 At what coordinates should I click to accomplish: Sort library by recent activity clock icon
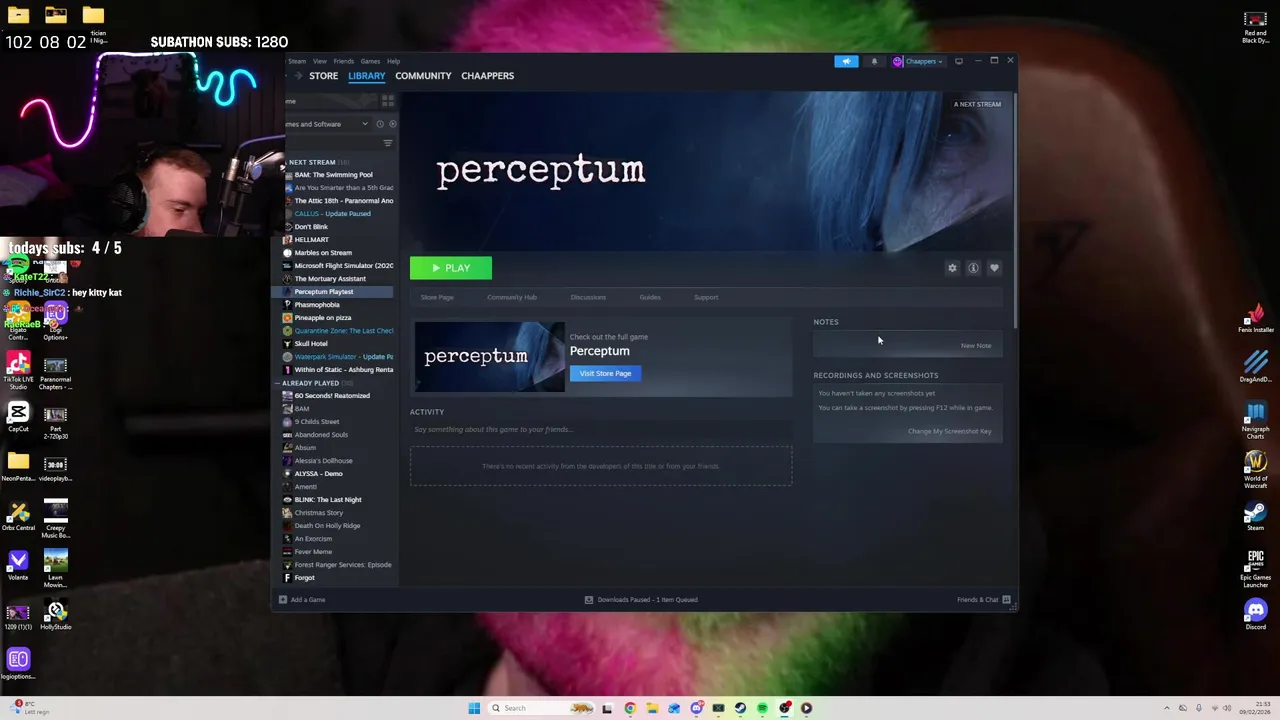[x=379, y=124]
